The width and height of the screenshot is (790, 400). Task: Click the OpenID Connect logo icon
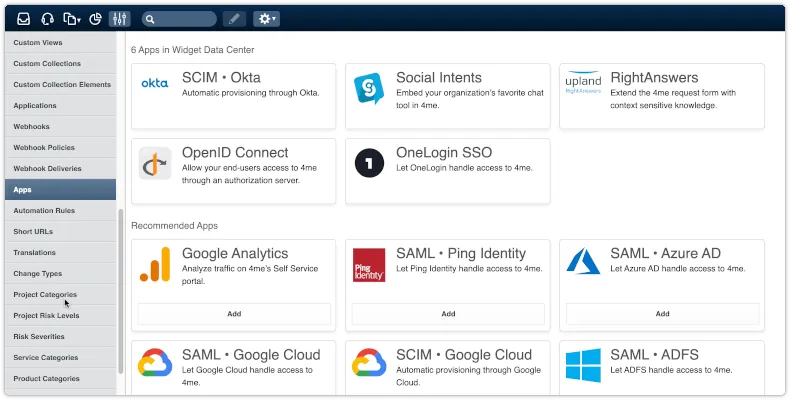tap(155, 163)
